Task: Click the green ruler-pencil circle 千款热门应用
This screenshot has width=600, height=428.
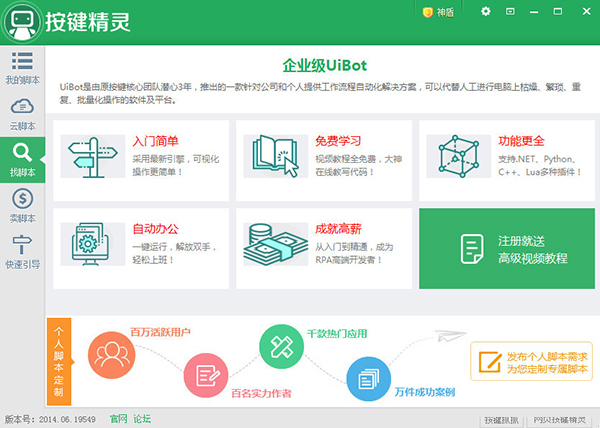Action: [282, 347]
